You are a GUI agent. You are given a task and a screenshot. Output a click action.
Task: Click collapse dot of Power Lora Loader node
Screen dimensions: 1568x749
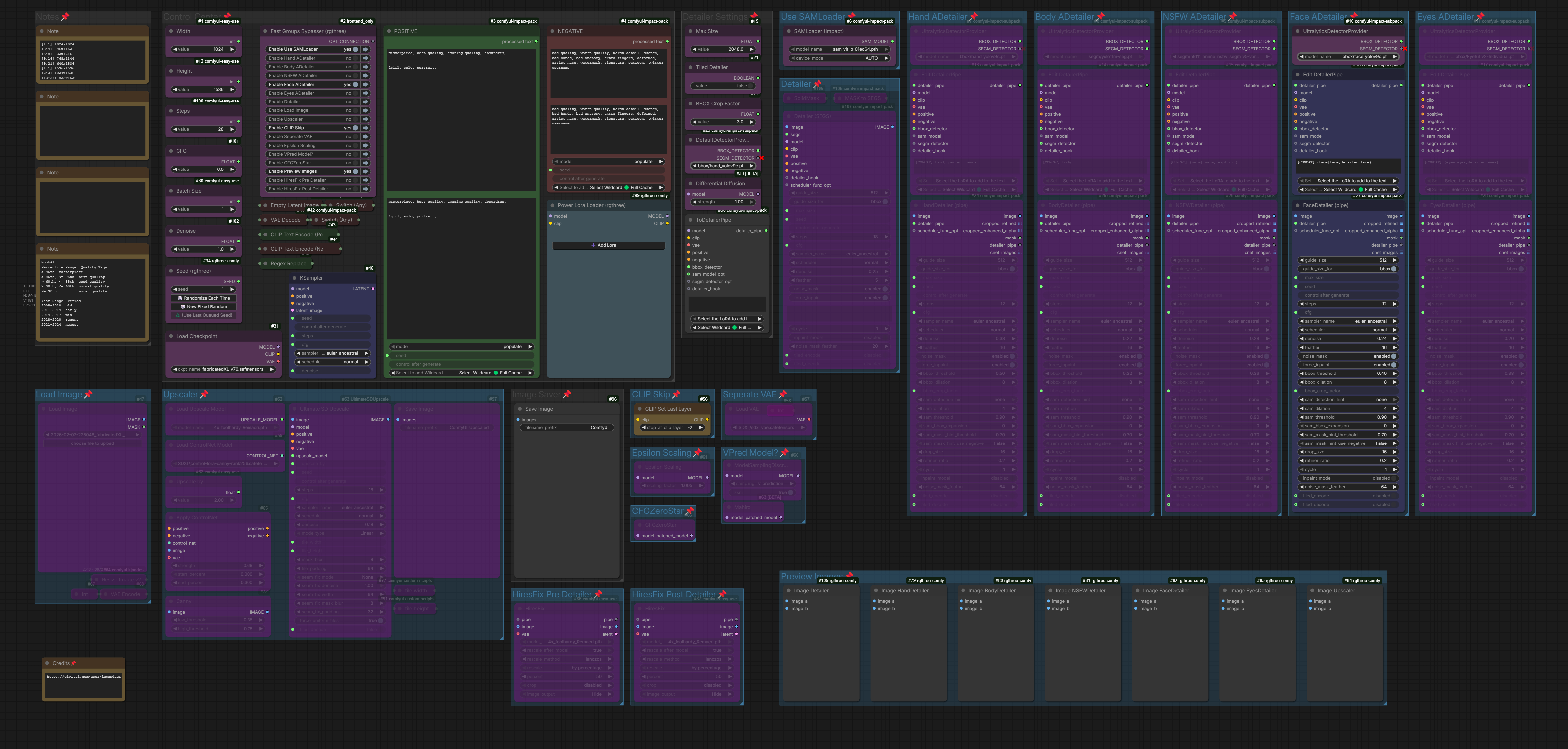[x=552, y=205]
